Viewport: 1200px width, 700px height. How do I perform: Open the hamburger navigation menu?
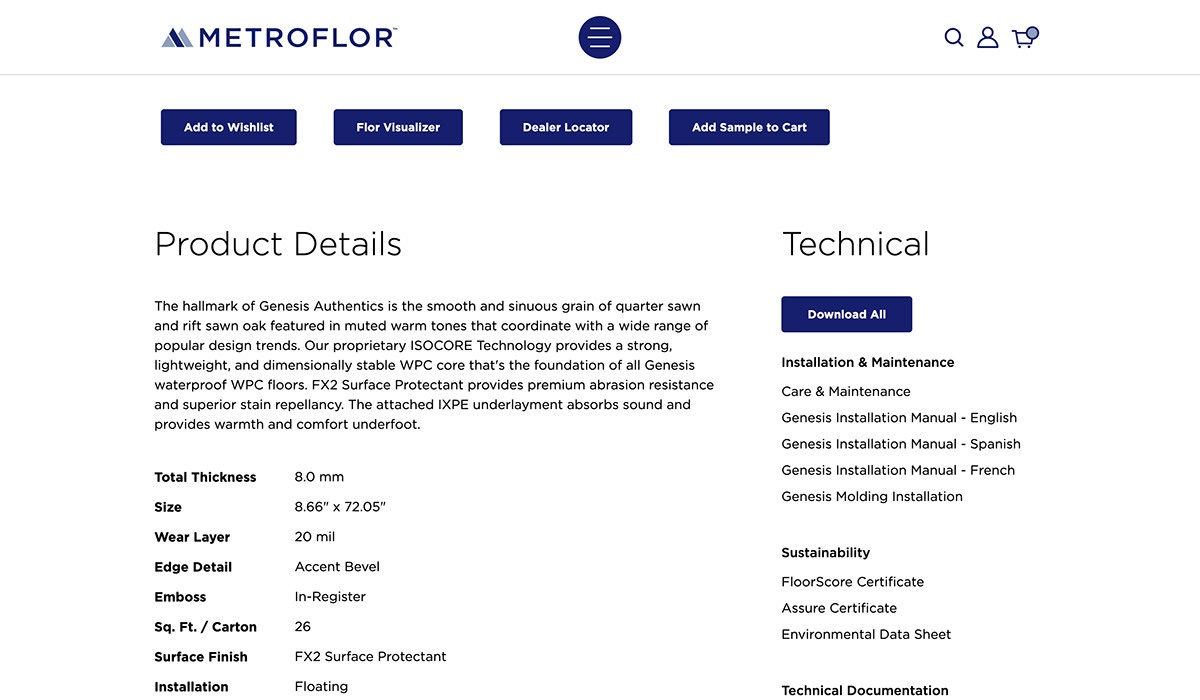pos(600,38)
